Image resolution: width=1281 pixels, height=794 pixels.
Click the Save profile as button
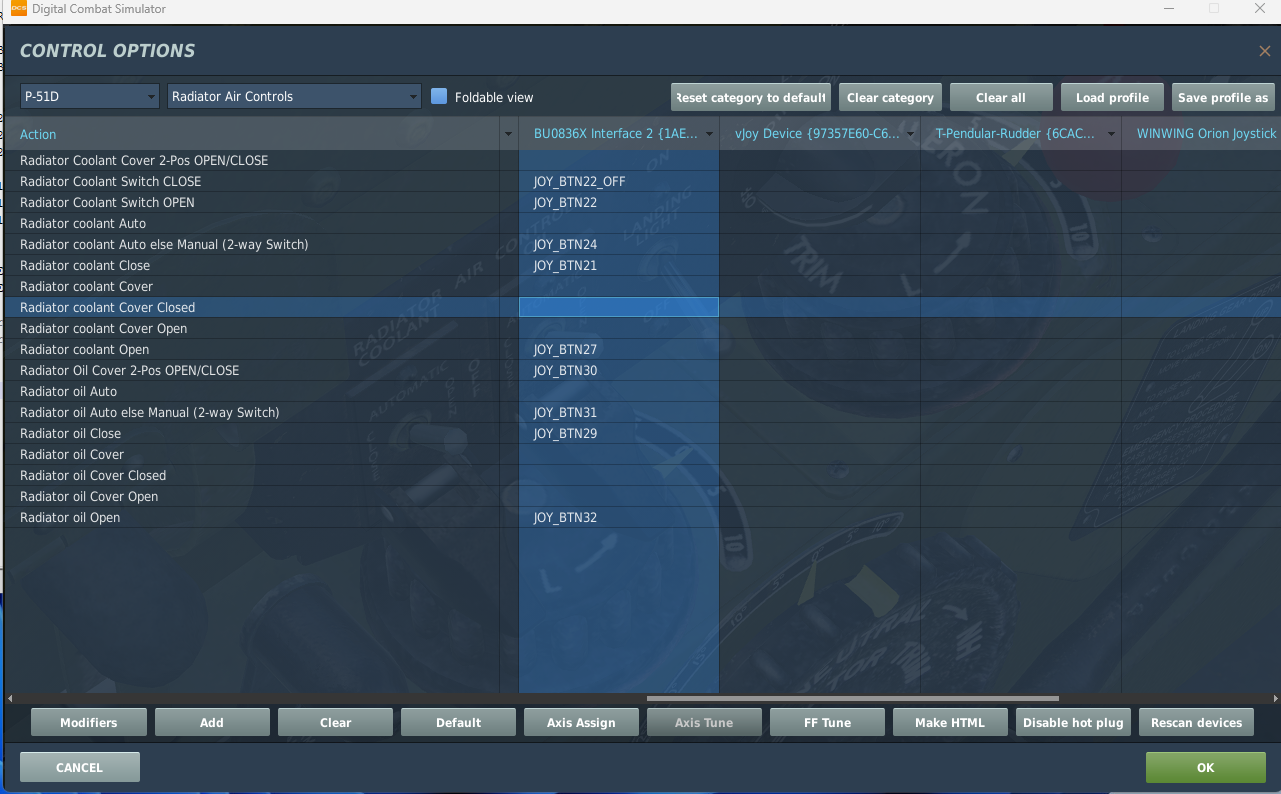click(1223, 97)
